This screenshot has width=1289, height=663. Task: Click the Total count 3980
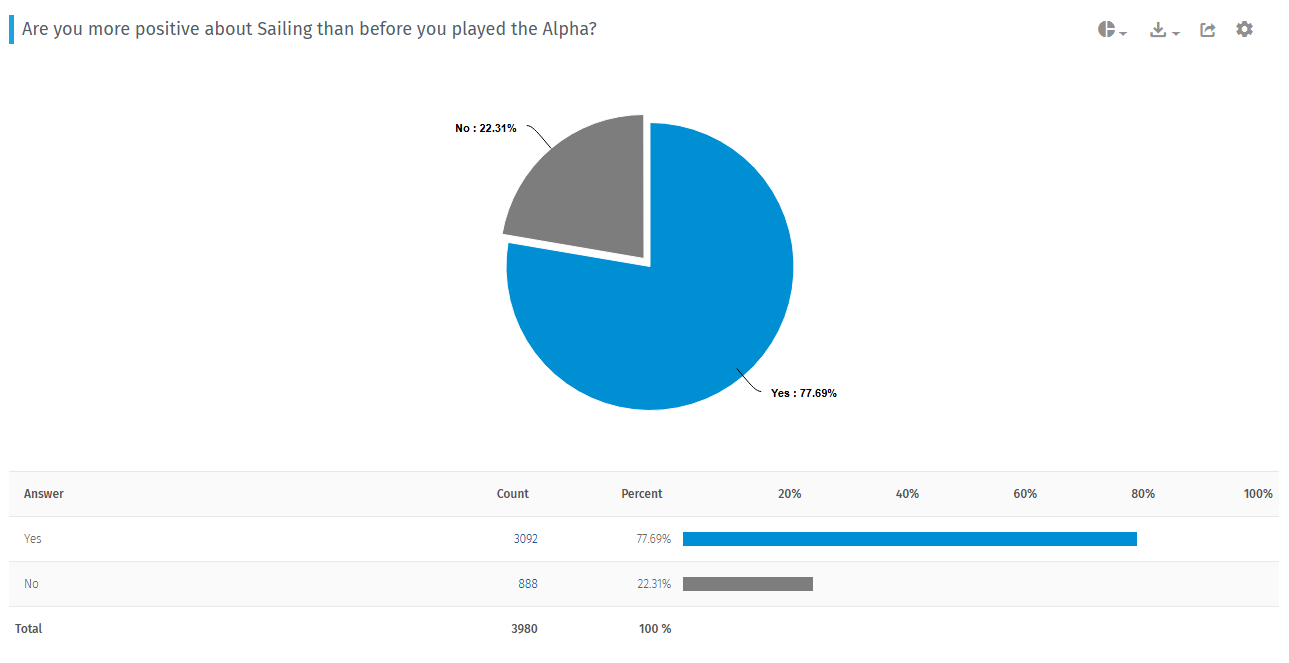(x=524, y=629)
